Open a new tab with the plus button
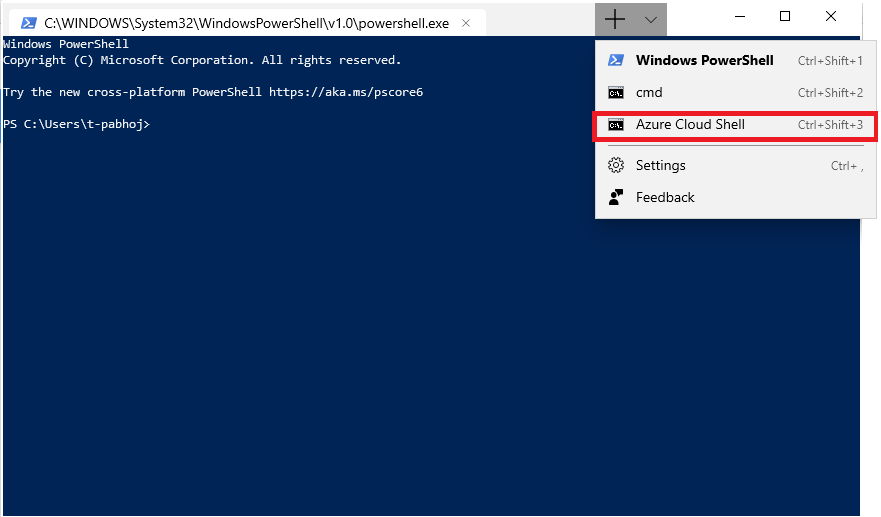This screenshot has width=881, height=517. pos(615,19)
